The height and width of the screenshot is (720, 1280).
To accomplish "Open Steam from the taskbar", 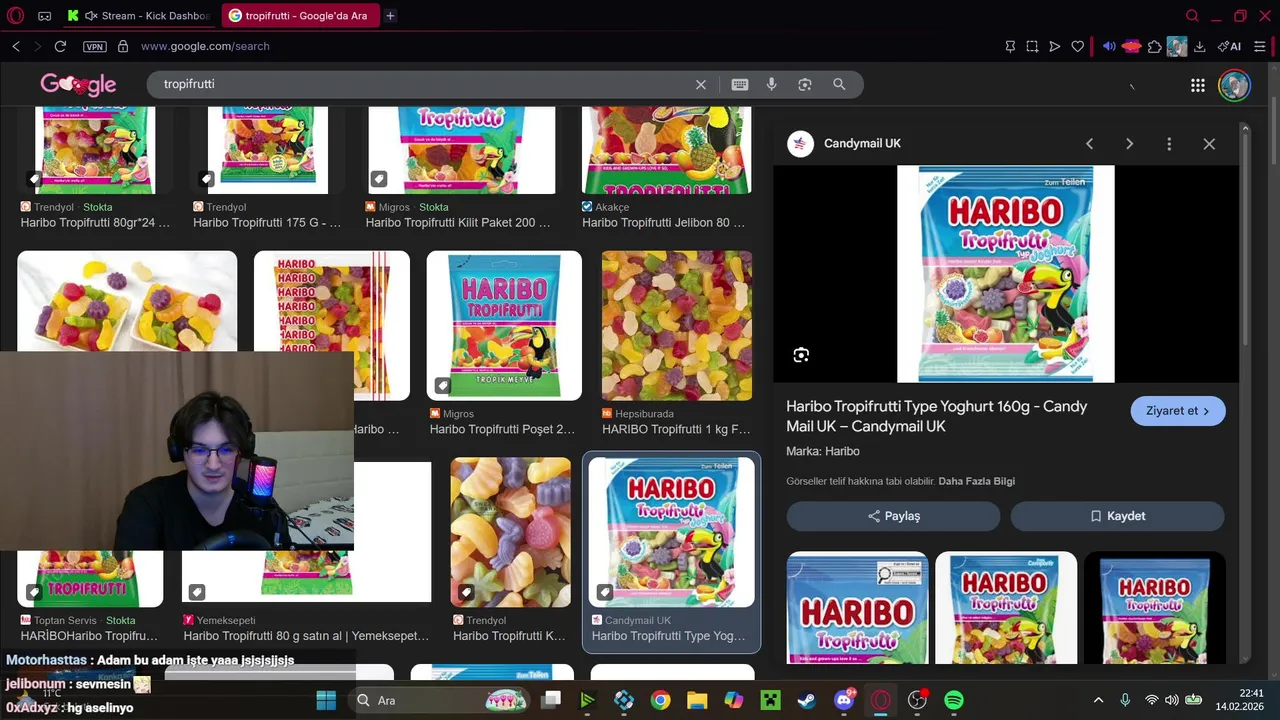I will [807, 700].
